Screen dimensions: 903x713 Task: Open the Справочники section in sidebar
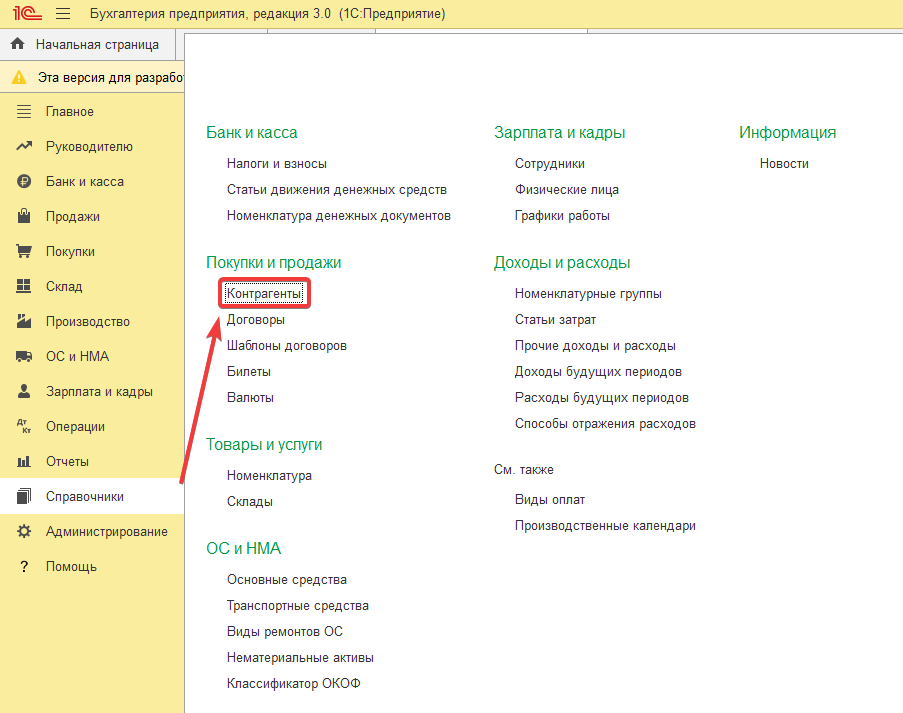point(85,497)
